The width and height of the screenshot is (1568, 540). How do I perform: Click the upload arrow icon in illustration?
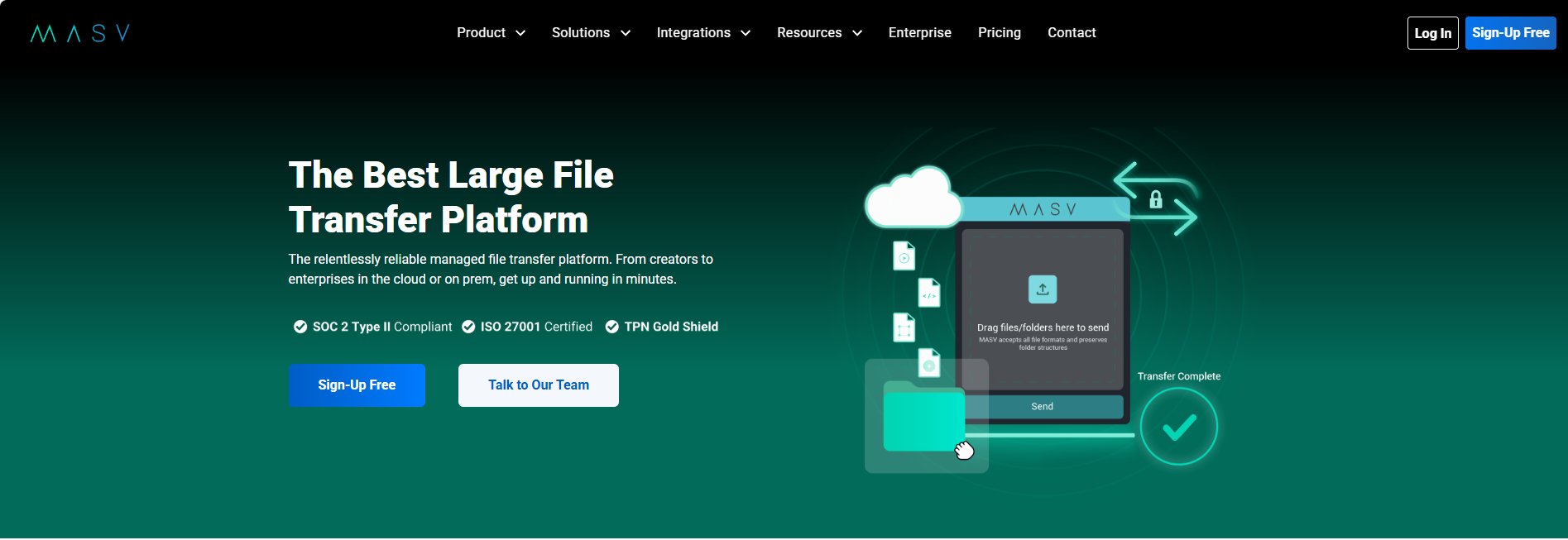[x=1043, y=289]
